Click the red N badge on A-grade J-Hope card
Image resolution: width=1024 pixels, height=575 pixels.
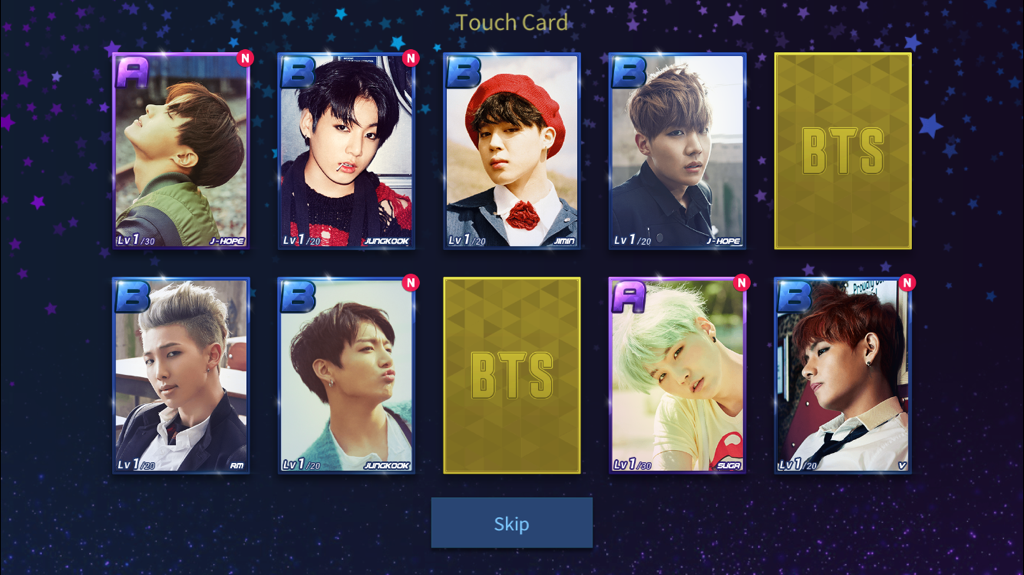point(245,58)
